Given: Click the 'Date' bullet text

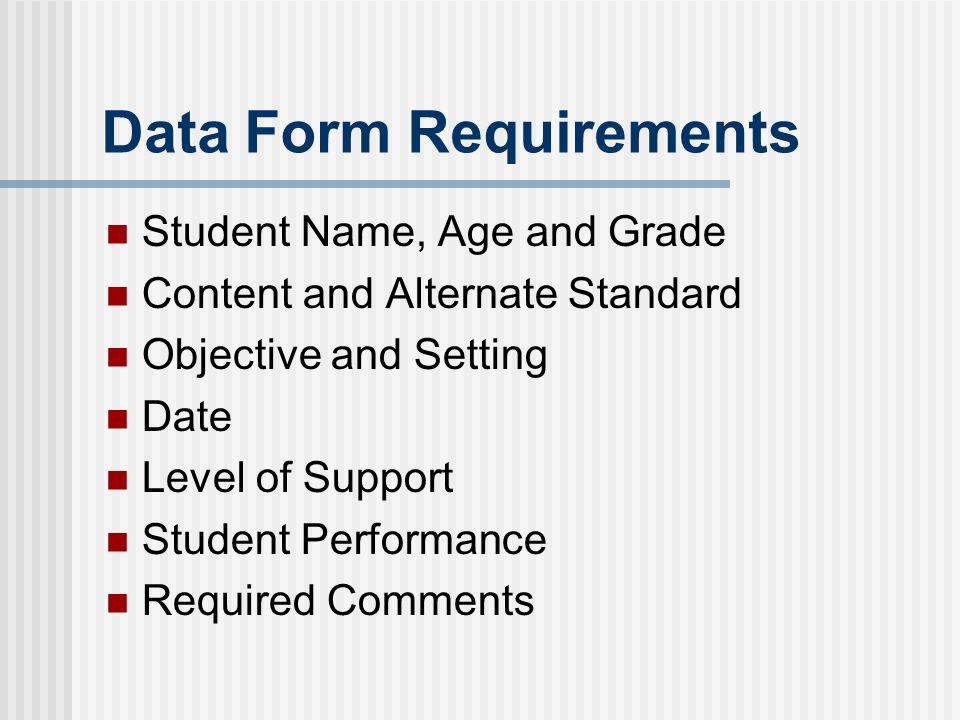Looking at the screenshot, I should coord(187,417).
